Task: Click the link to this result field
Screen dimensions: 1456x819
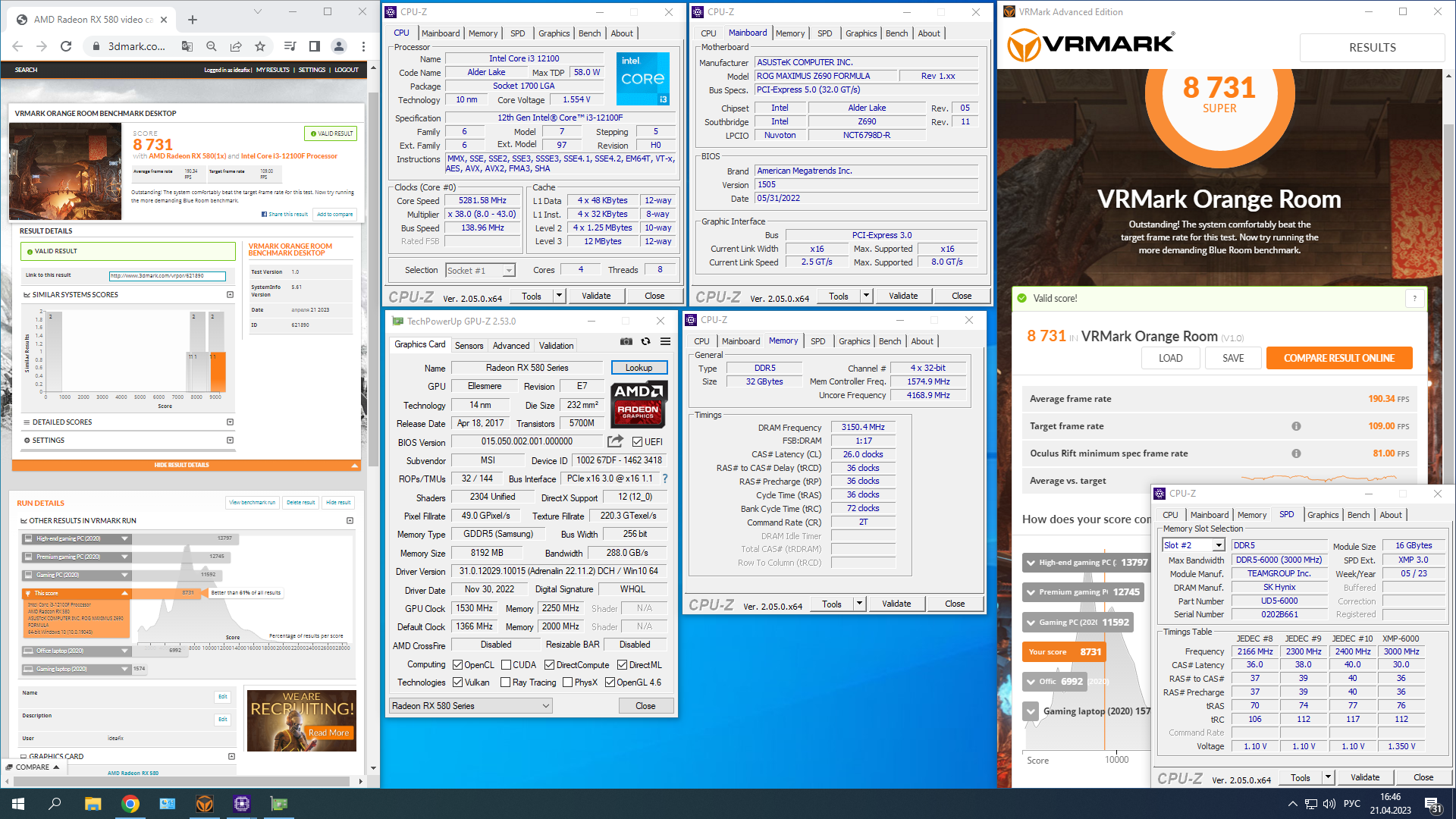Action: click(167, 276)
